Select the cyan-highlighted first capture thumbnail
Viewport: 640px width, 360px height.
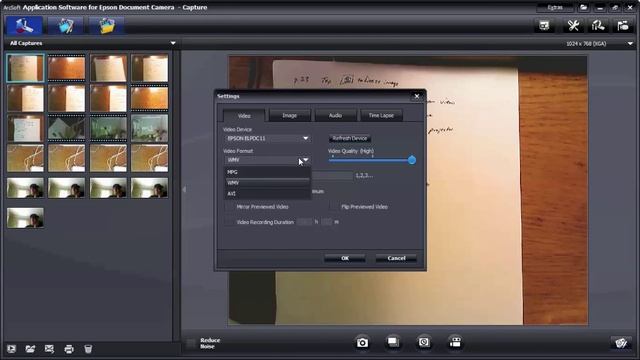click(x=25, y=68)
